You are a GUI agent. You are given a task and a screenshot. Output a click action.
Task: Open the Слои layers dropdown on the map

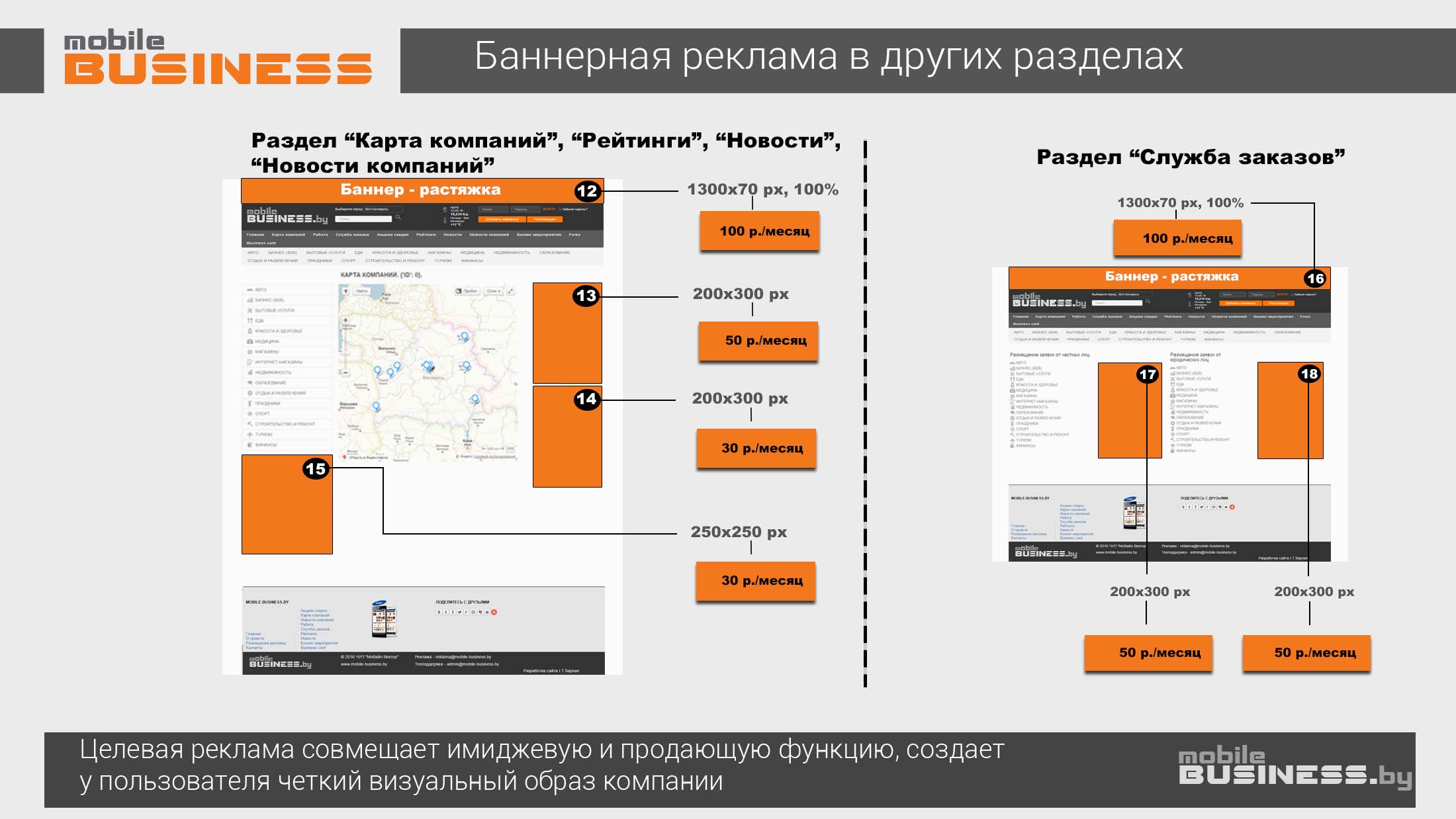[x=494, y=291]
